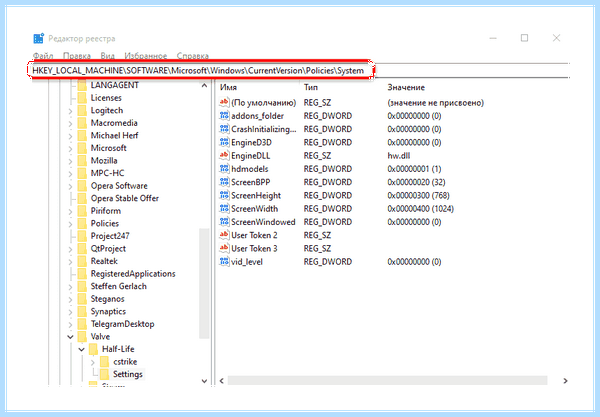This screenshot has width=600, height=417.
Task: Collapse the Half-Life tree node
Action: [x=82, y=349]
